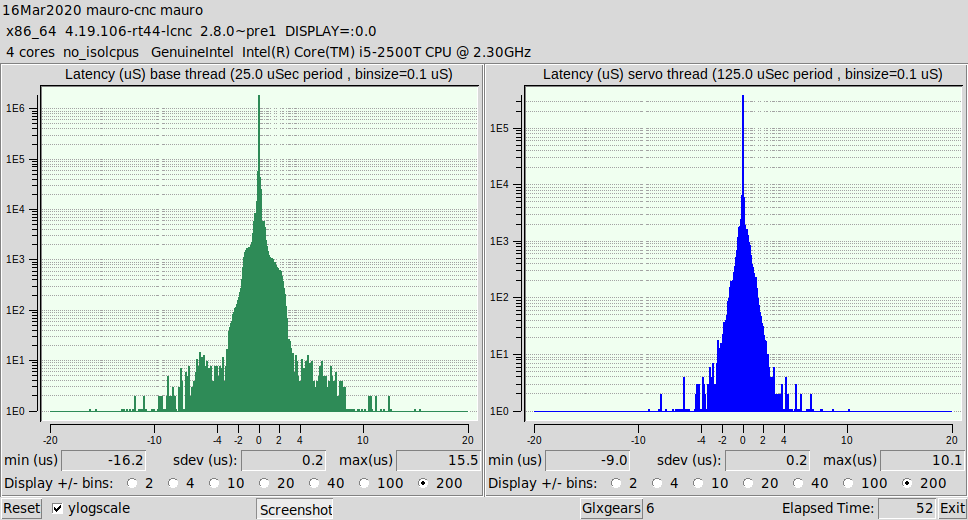Viewport: 968px width, 520px height.
Task: Select 20 bins for servo thread display
Action: [748, 483]
